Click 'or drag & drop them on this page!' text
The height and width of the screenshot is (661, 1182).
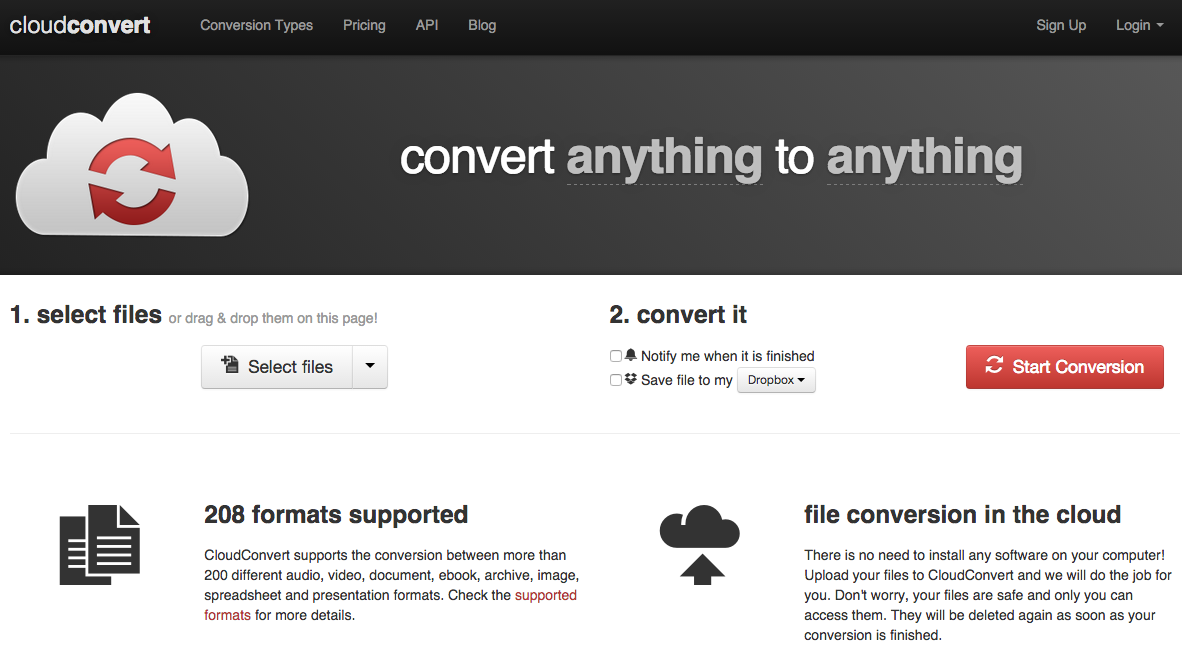273,318
